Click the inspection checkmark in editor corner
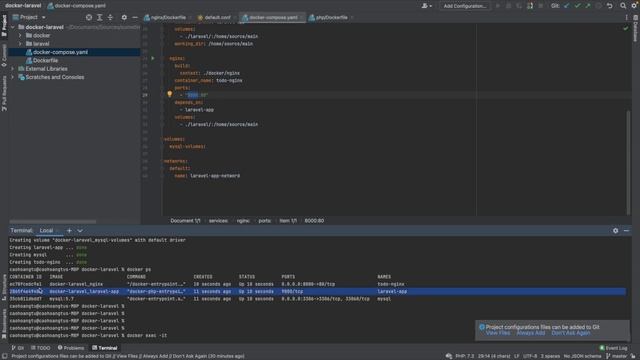Image resolution: width=640 pixels, height=360 pixels. 626,29
